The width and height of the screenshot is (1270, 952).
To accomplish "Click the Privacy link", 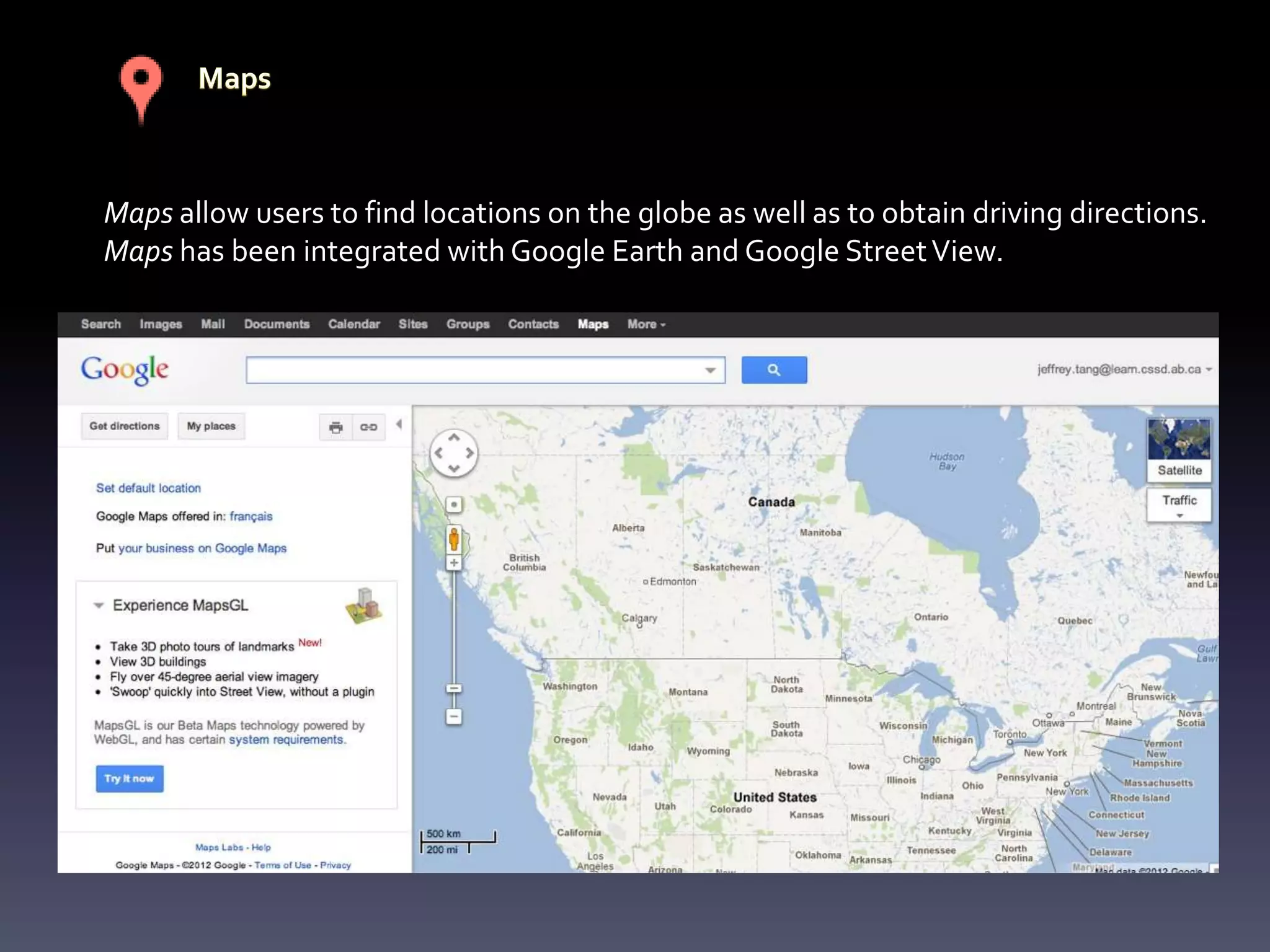I will [335, 865].
